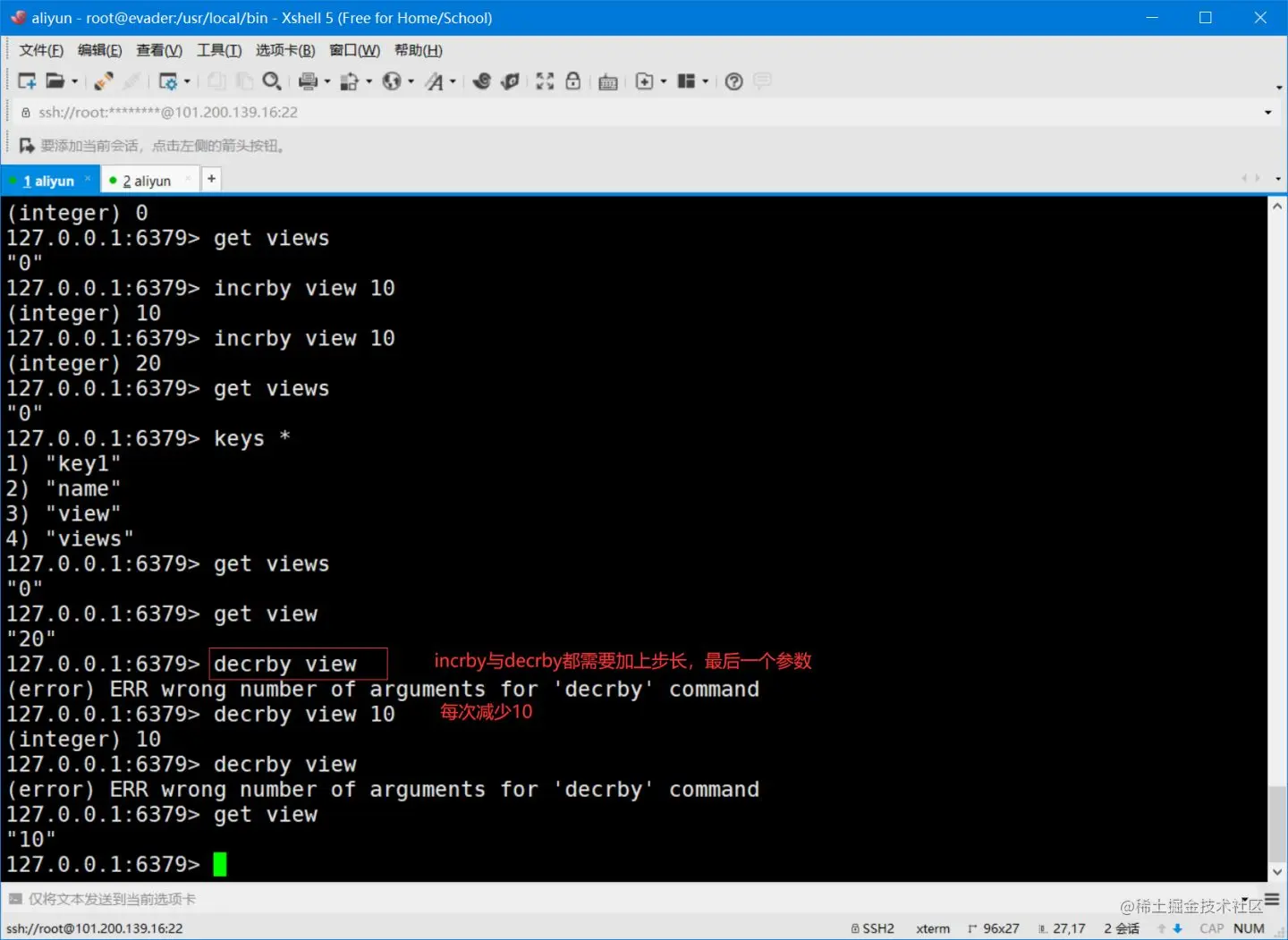This screenshot has height=940, width=1288.
Task: Add a new tab with plus button
Action: pos(212,179)
